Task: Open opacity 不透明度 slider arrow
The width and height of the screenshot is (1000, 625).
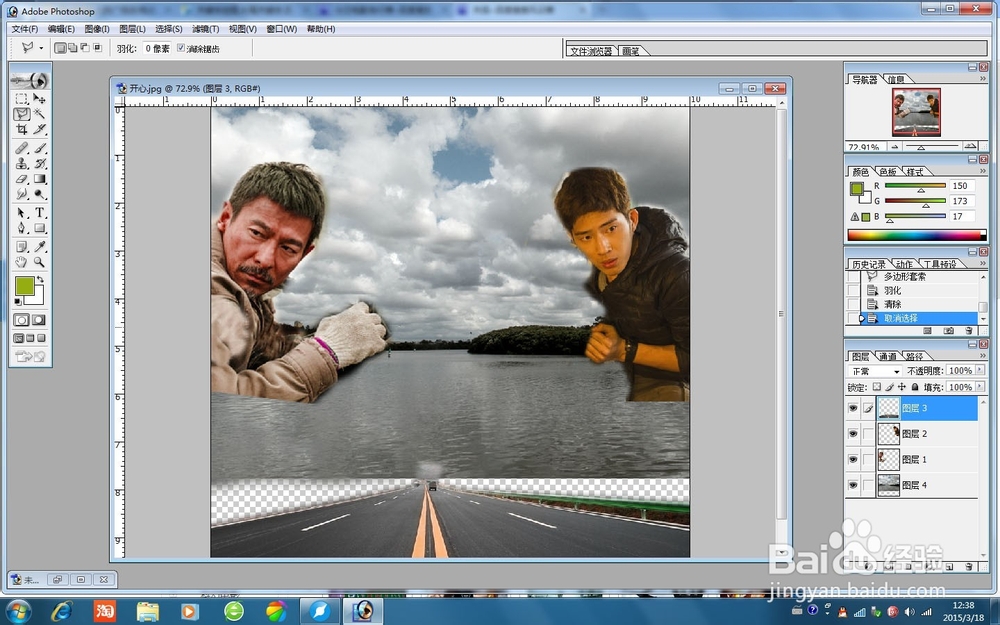Action: (x=980, y=371)
